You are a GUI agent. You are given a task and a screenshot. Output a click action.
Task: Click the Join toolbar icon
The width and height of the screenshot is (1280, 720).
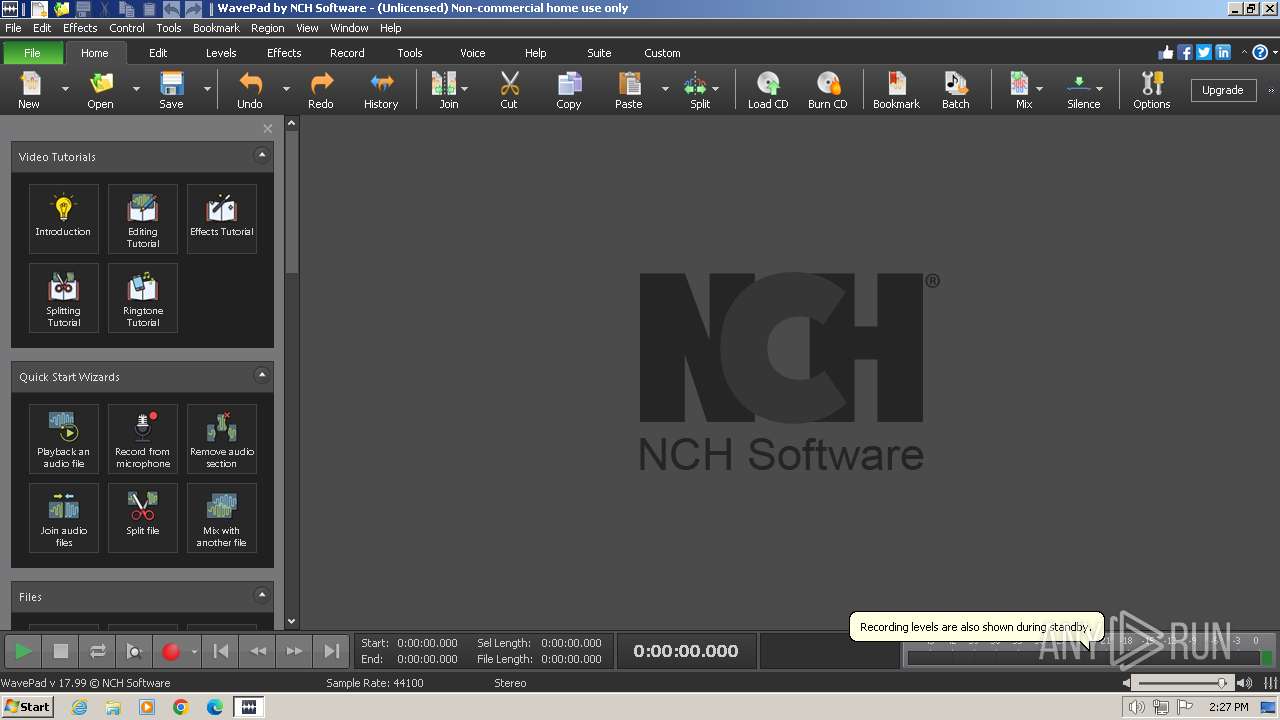444,89
